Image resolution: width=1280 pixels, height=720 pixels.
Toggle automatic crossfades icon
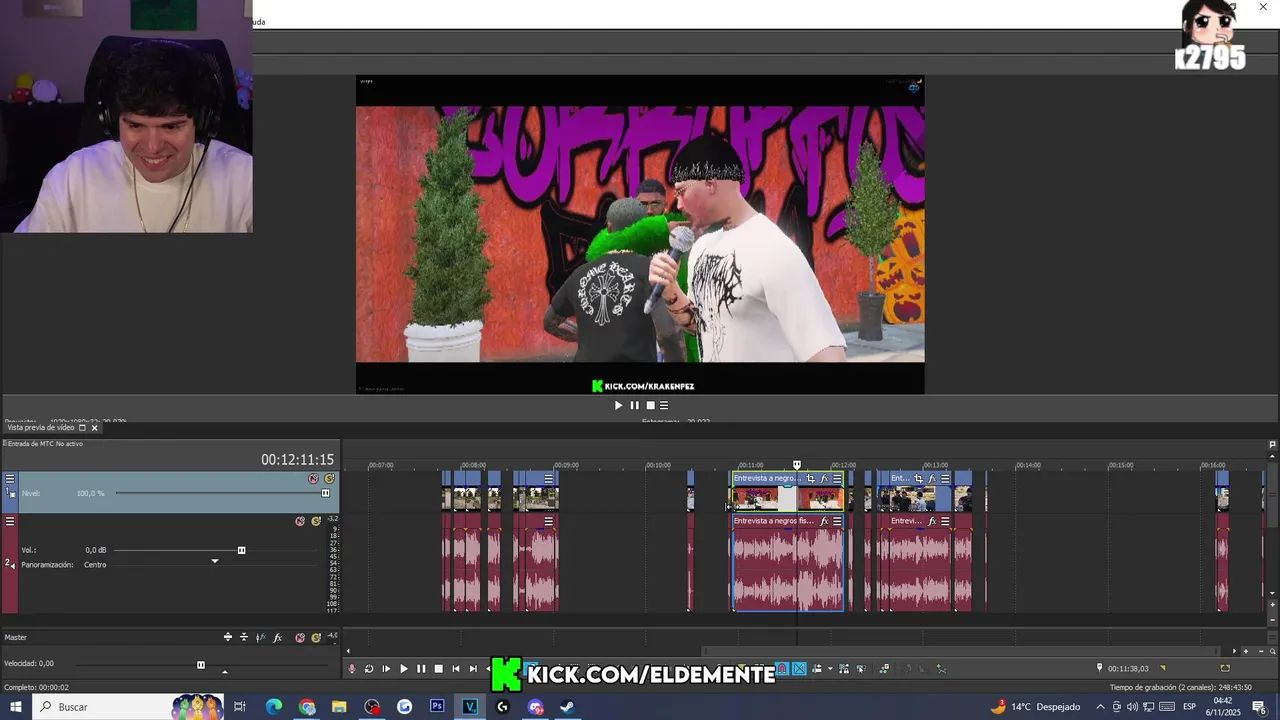click(x=799, y=669)
